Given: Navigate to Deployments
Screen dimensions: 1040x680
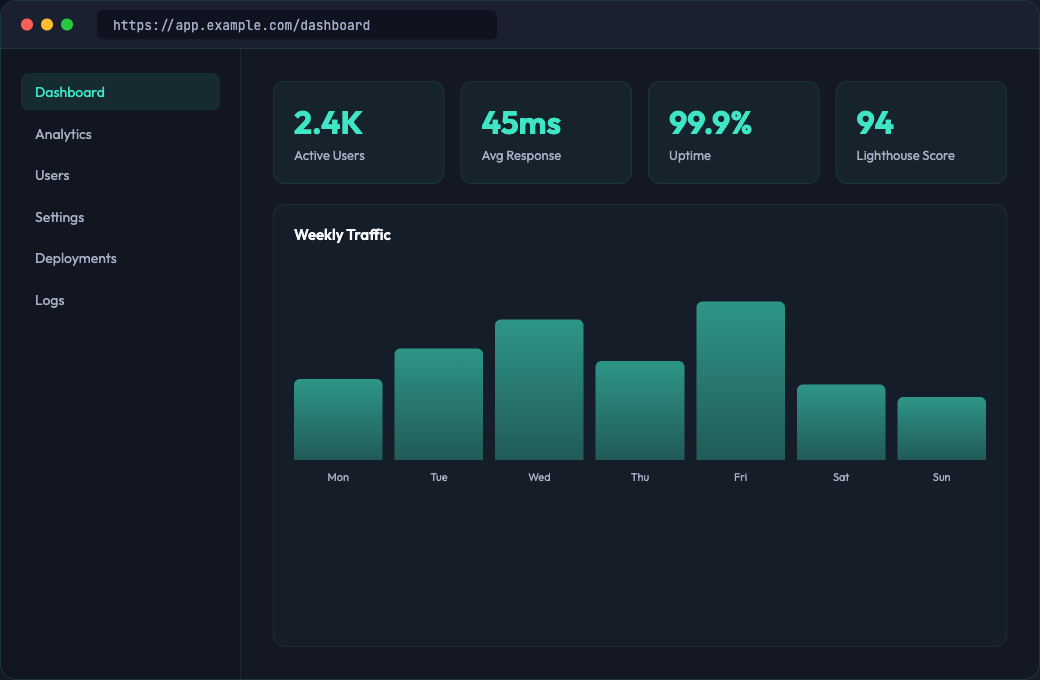Looking at the screenshot, I should click(x=75, y=258).
